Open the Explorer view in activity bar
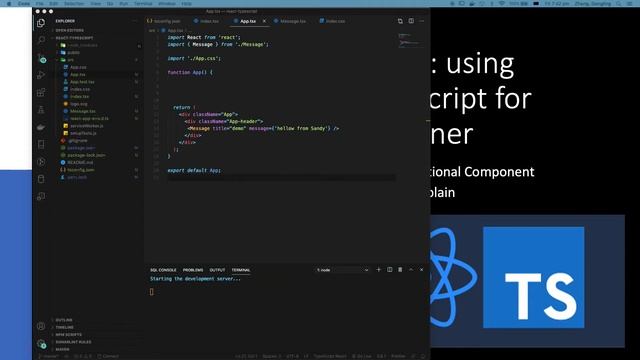This screenshot has width=640, height=360. pyautogui.click(x=41, y=23)
